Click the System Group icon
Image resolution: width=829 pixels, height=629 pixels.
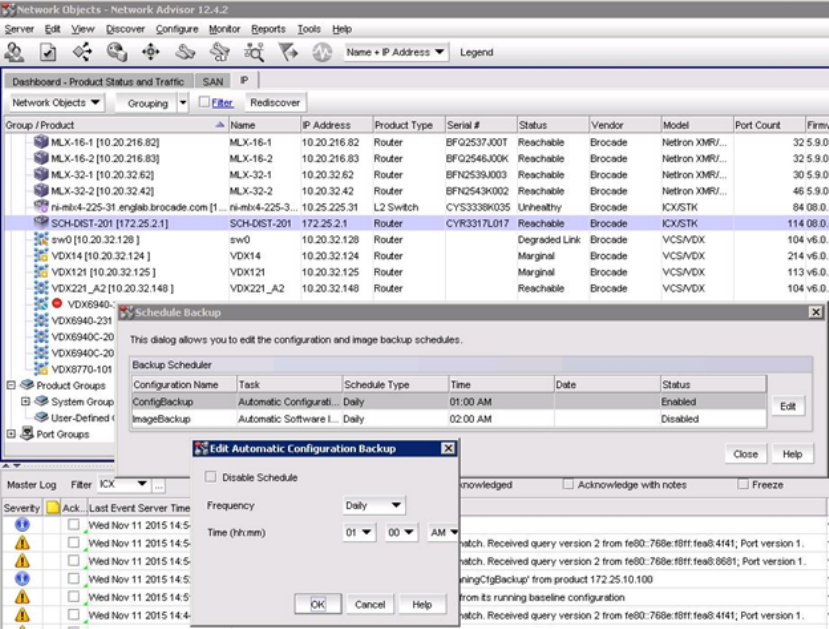click(x=41, y=401)
